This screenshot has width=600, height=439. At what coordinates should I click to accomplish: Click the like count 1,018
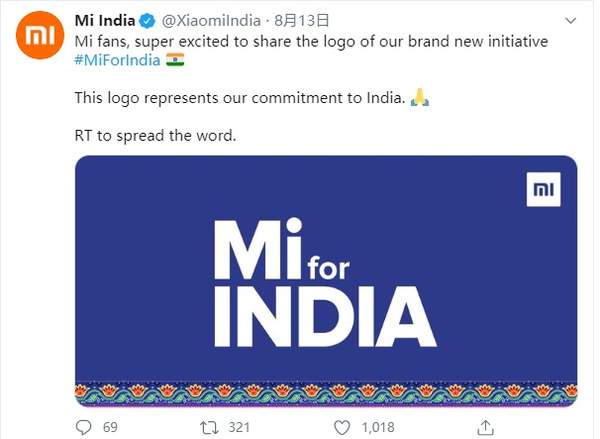377,428
